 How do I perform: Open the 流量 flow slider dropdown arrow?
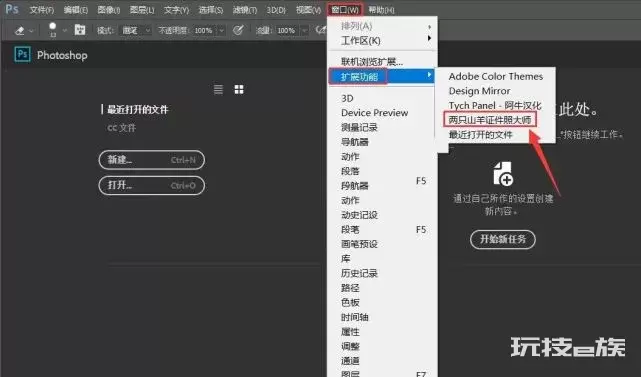305,30
